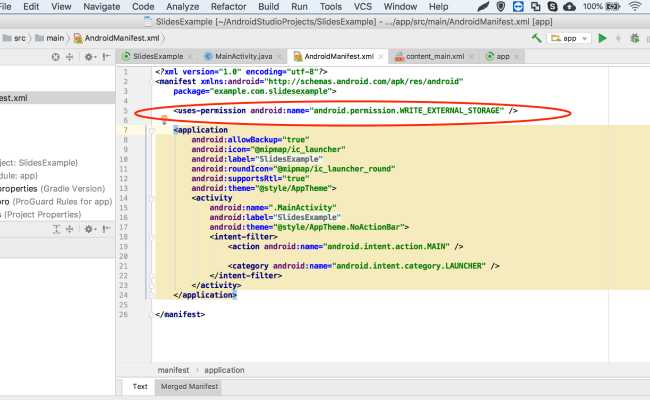Image resolution: width=650 pixels, height=400 pixels.
Task: Click expand-all icon below Project Properties row
Action: click(x=56, y=229)
